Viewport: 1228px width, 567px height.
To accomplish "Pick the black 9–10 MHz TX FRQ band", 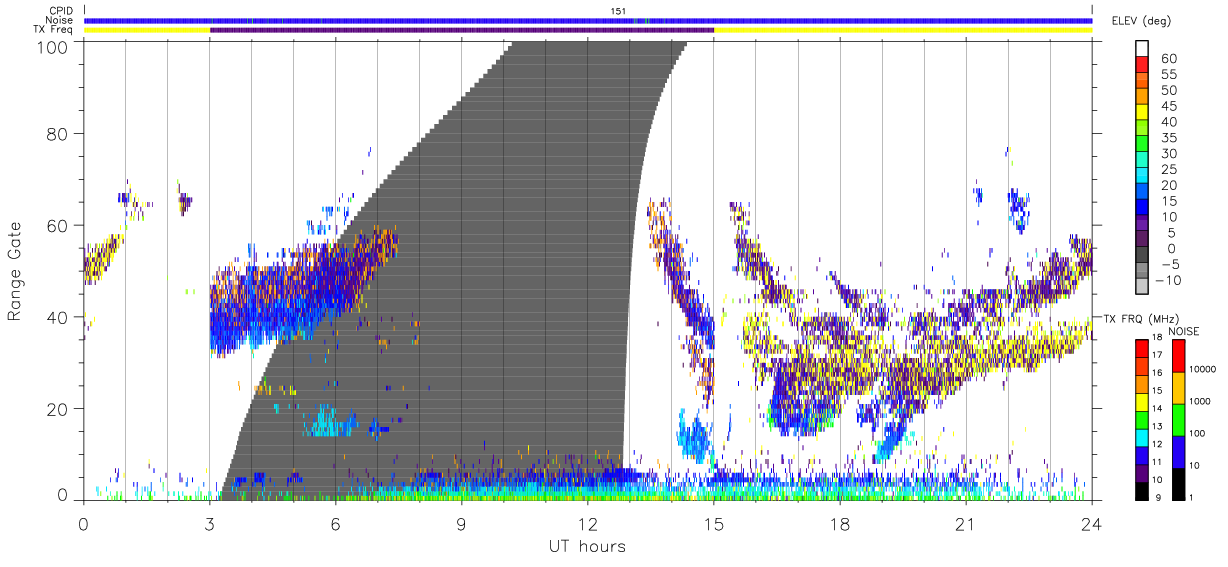I will 1141,491.
